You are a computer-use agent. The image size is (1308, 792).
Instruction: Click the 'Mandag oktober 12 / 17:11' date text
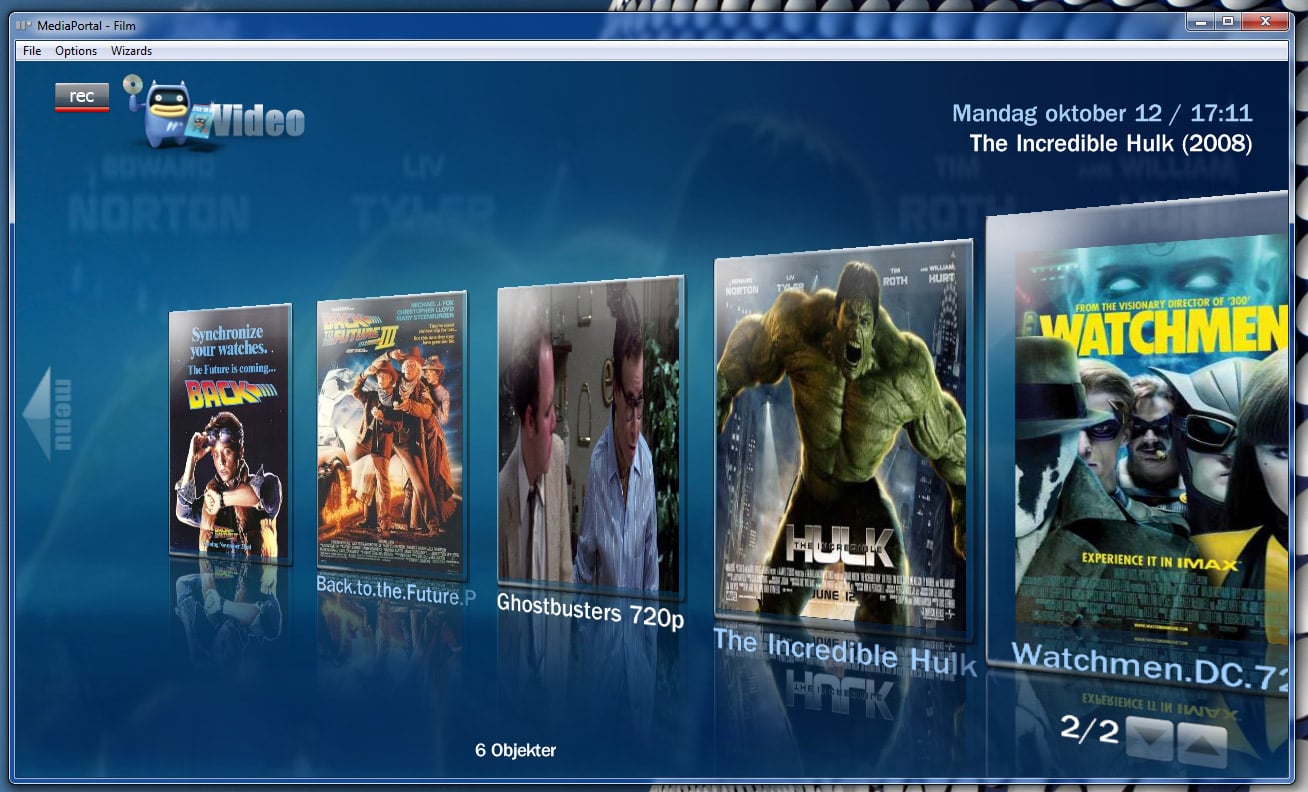tap(1102, 113)
